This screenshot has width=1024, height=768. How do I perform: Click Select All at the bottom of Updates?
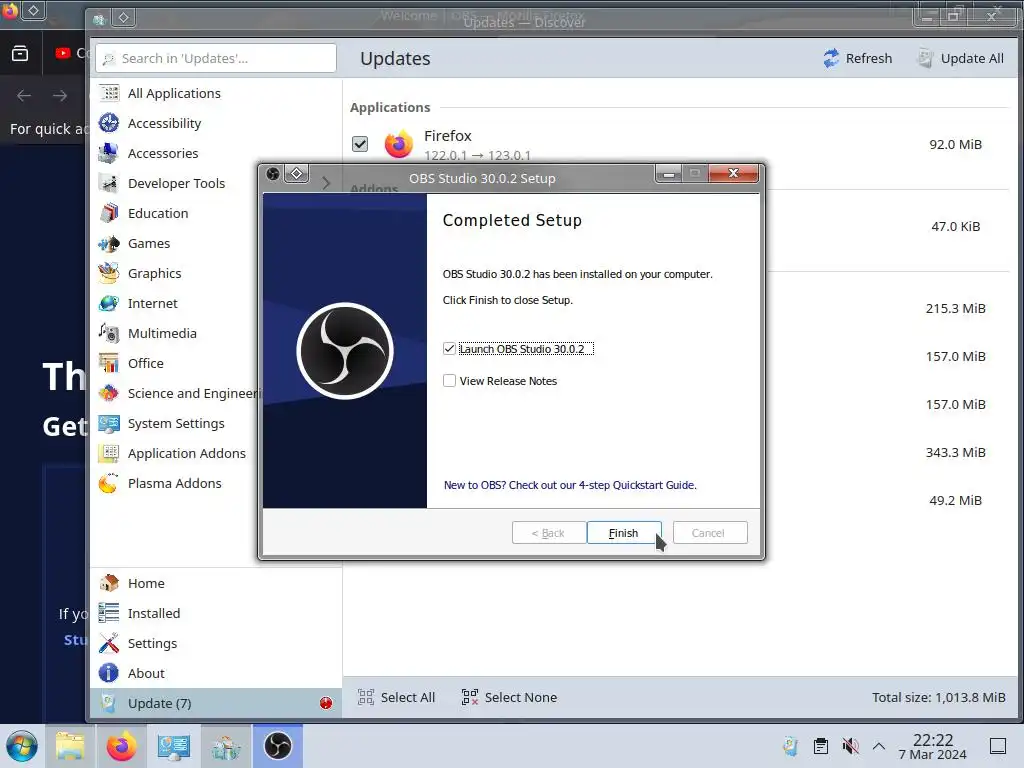396,697
